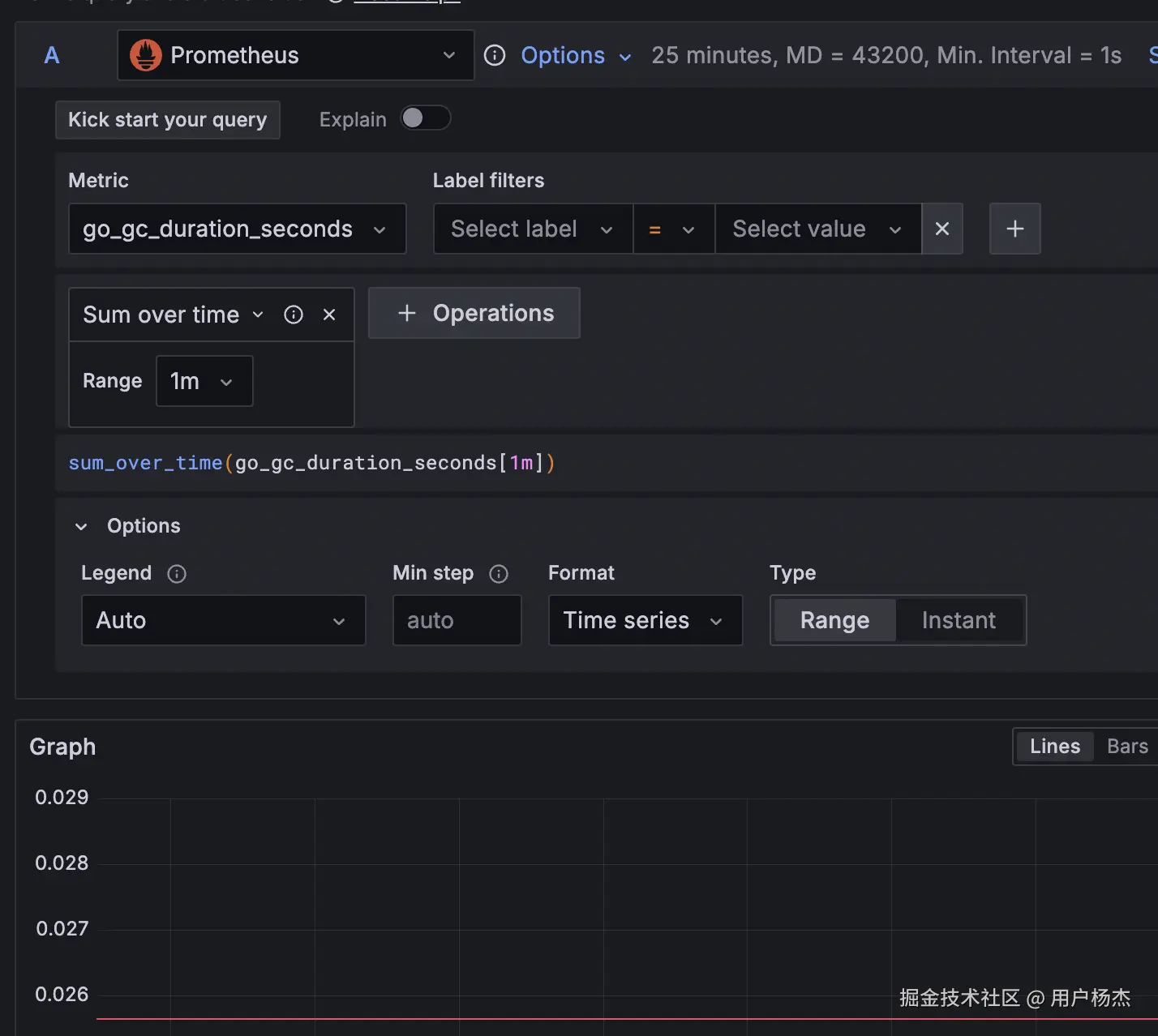
Task: Click the 0.027 y-axis label
Action: pyautogui.click(x=62, y=928)
